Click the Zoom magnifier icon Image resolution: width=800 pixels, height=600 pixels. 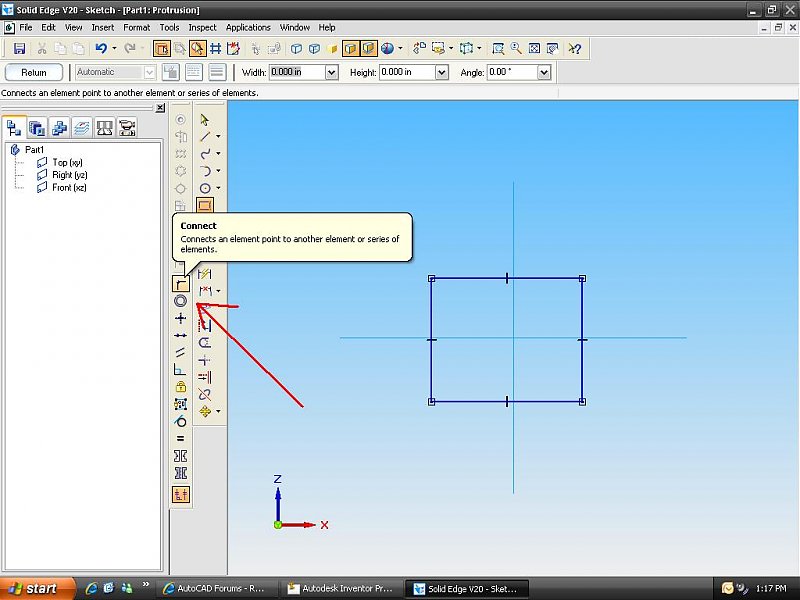516,48
